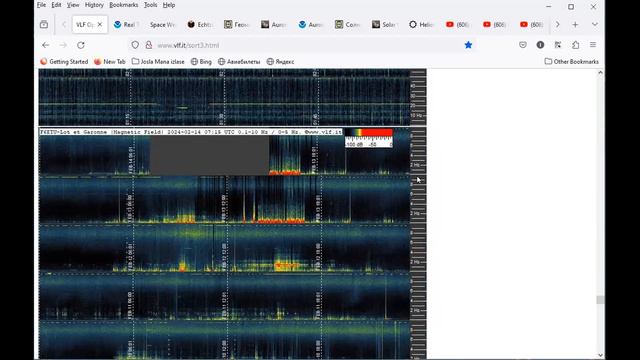Reload the current page
The width and height of the screenshot is (640, 360).
tap(81, 45)
